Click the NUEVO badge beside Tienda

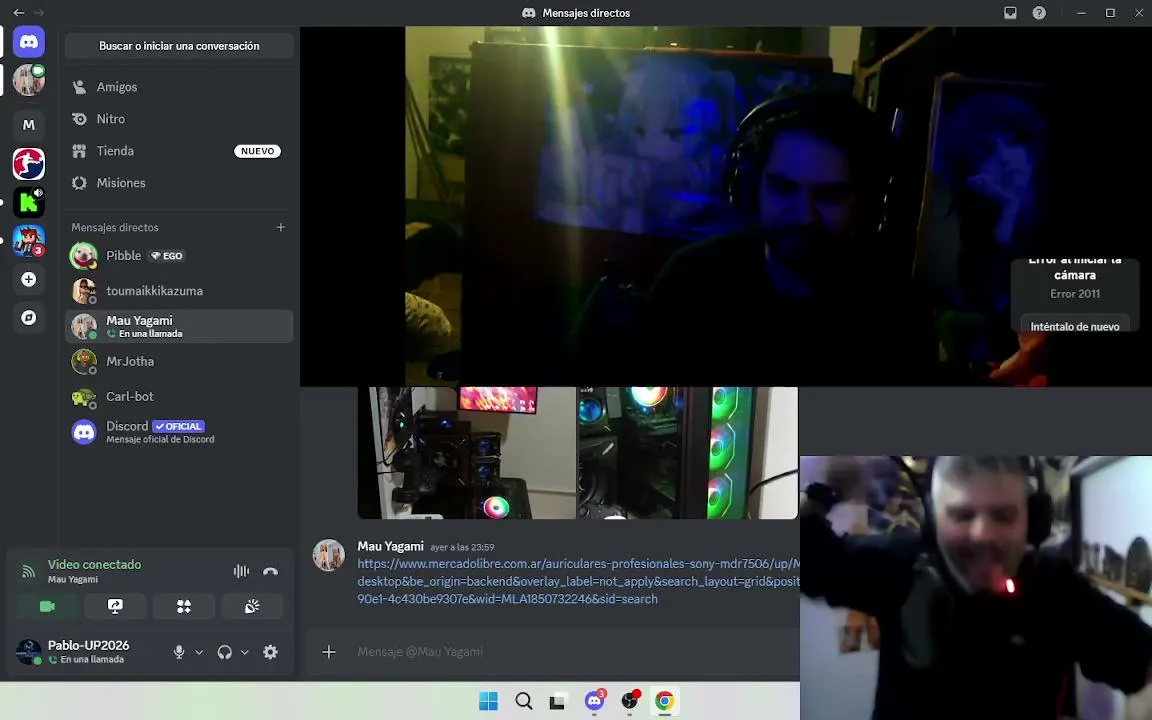pyautogui.click(x=257, y=151)
